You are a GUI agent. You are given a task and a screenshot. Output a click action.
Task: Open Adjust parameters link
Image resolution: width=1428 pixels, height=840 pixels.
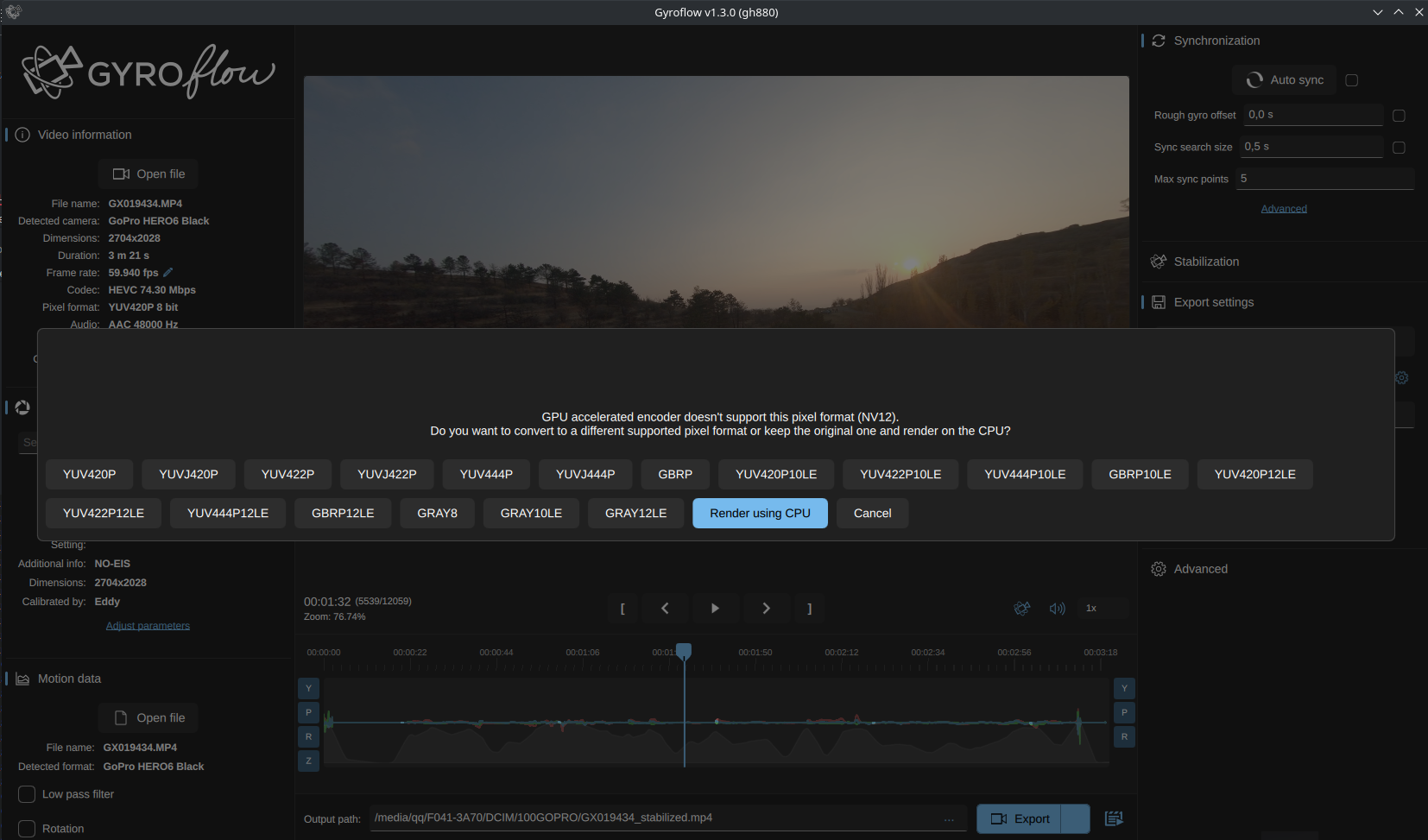[x=148, y=625]
